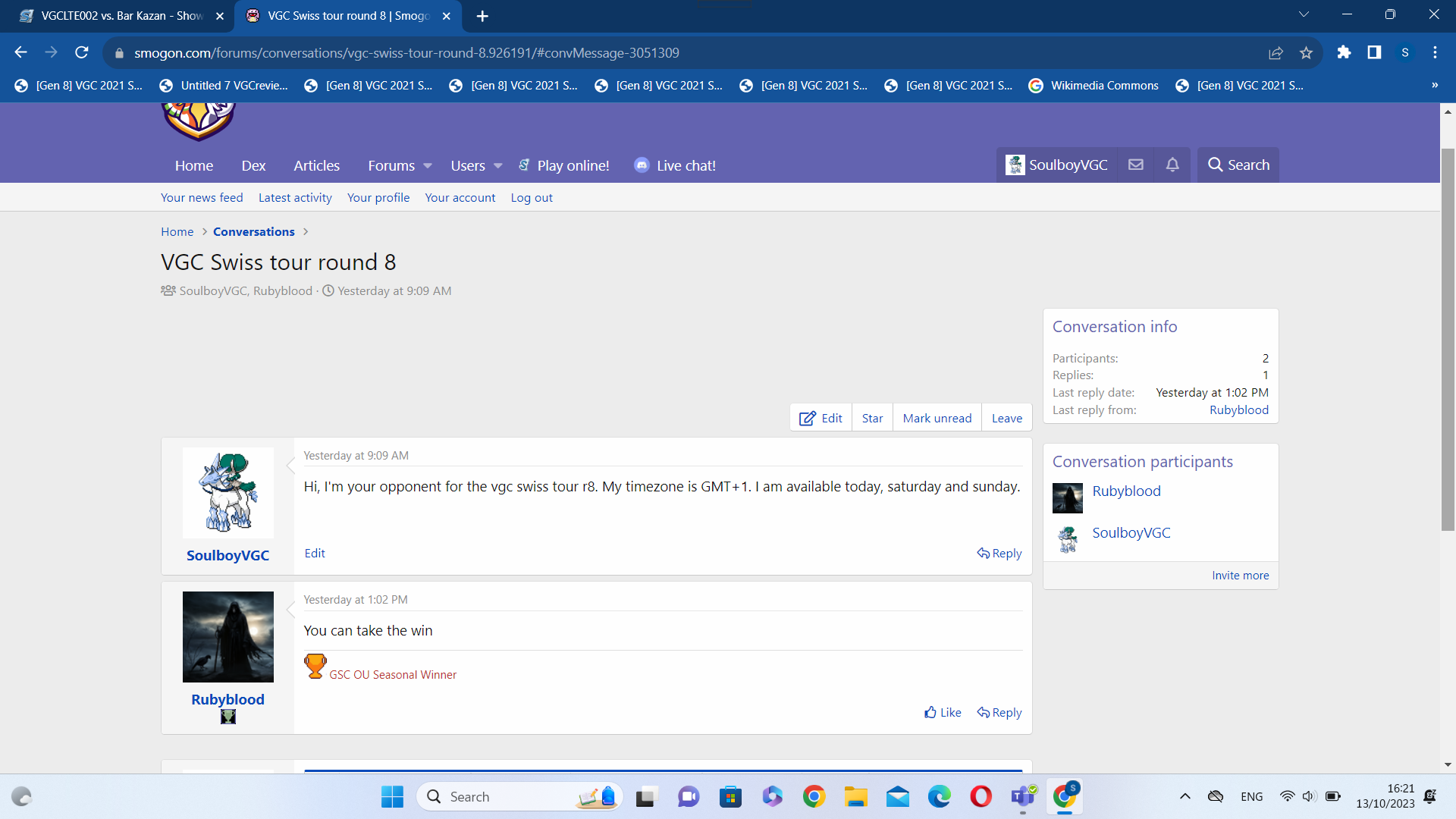Leave the conversation
Image resolution: width=1456 pixels, height=819 pixels.
(1006, 418)
